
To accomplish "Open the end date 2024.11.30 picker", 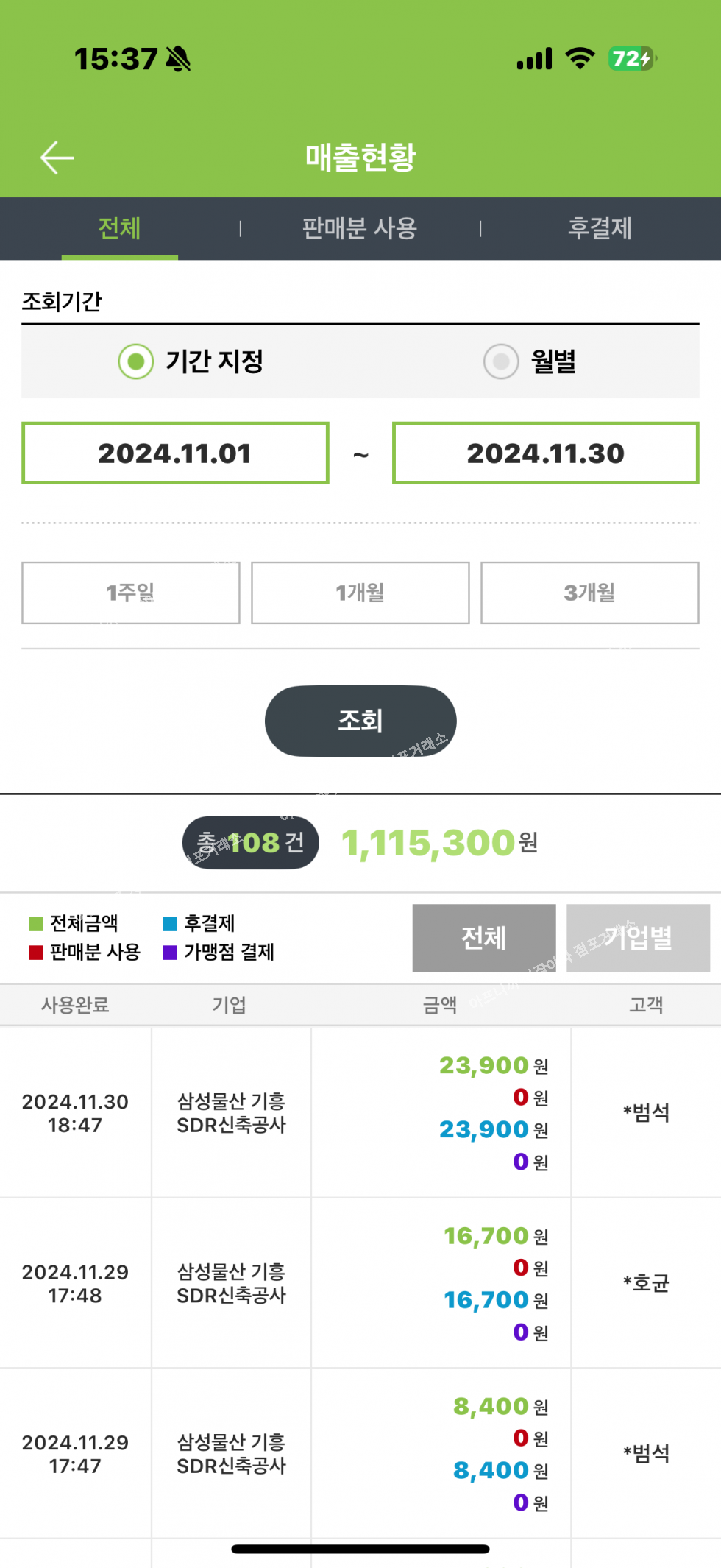I will (x=545, y=453).
